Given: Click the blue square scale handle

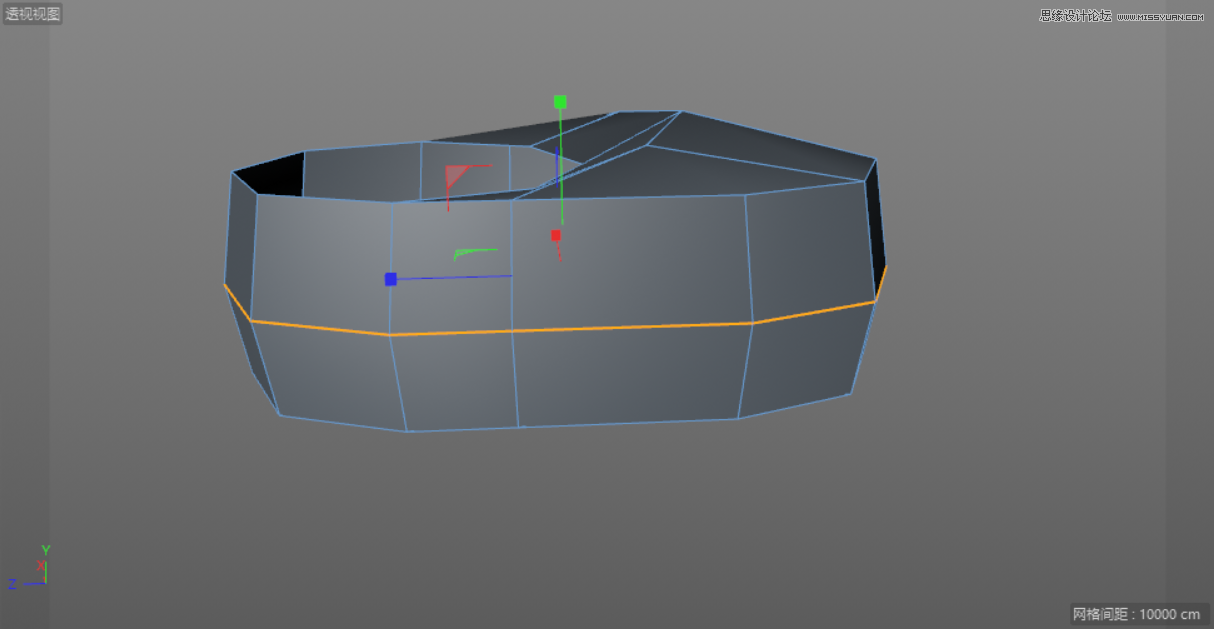Looking at the screenshot, I should click(389, 279).
